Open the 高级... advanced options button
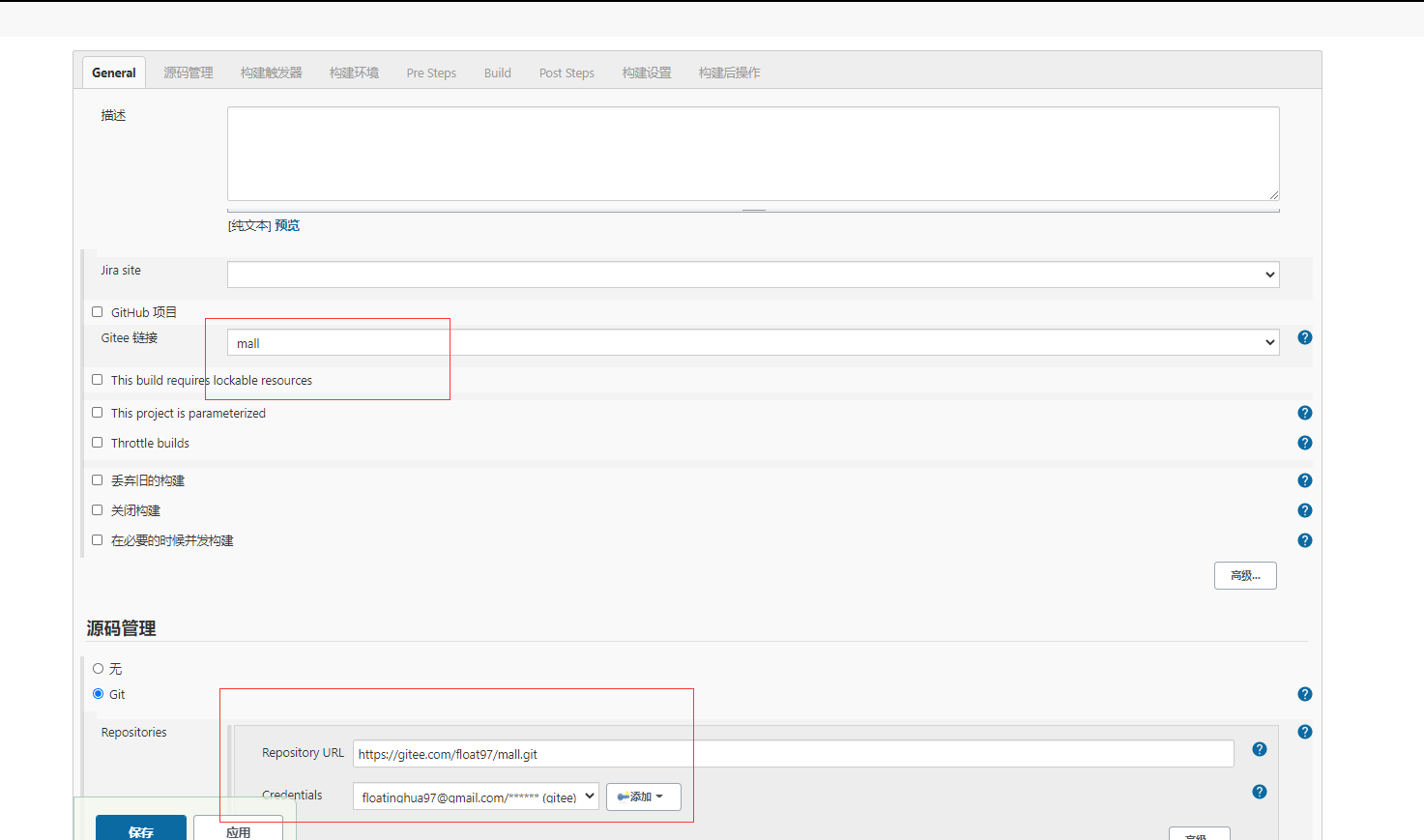 point(1245,575)
